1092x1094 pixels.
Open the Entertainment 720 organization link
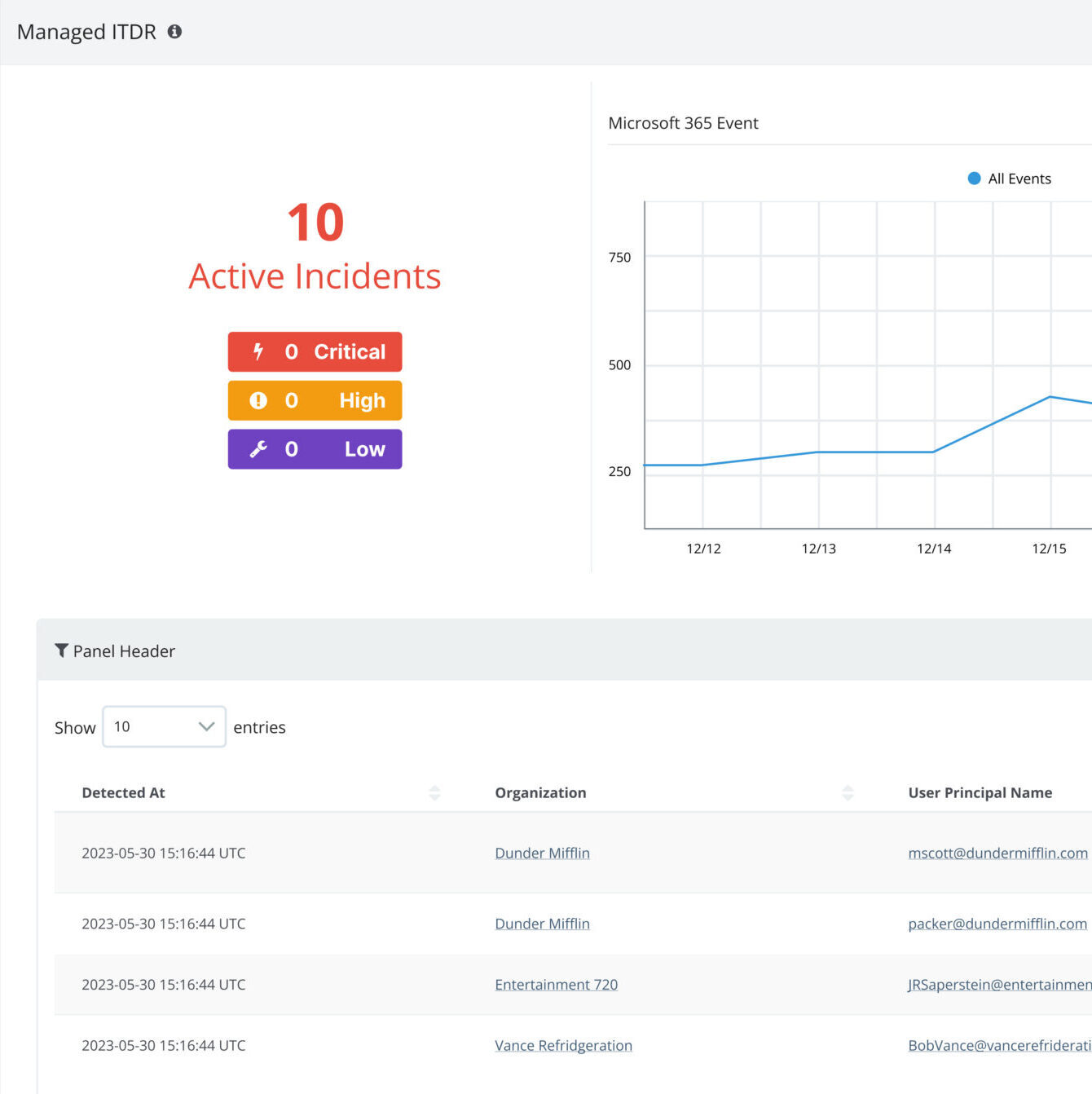coord(556,984)
